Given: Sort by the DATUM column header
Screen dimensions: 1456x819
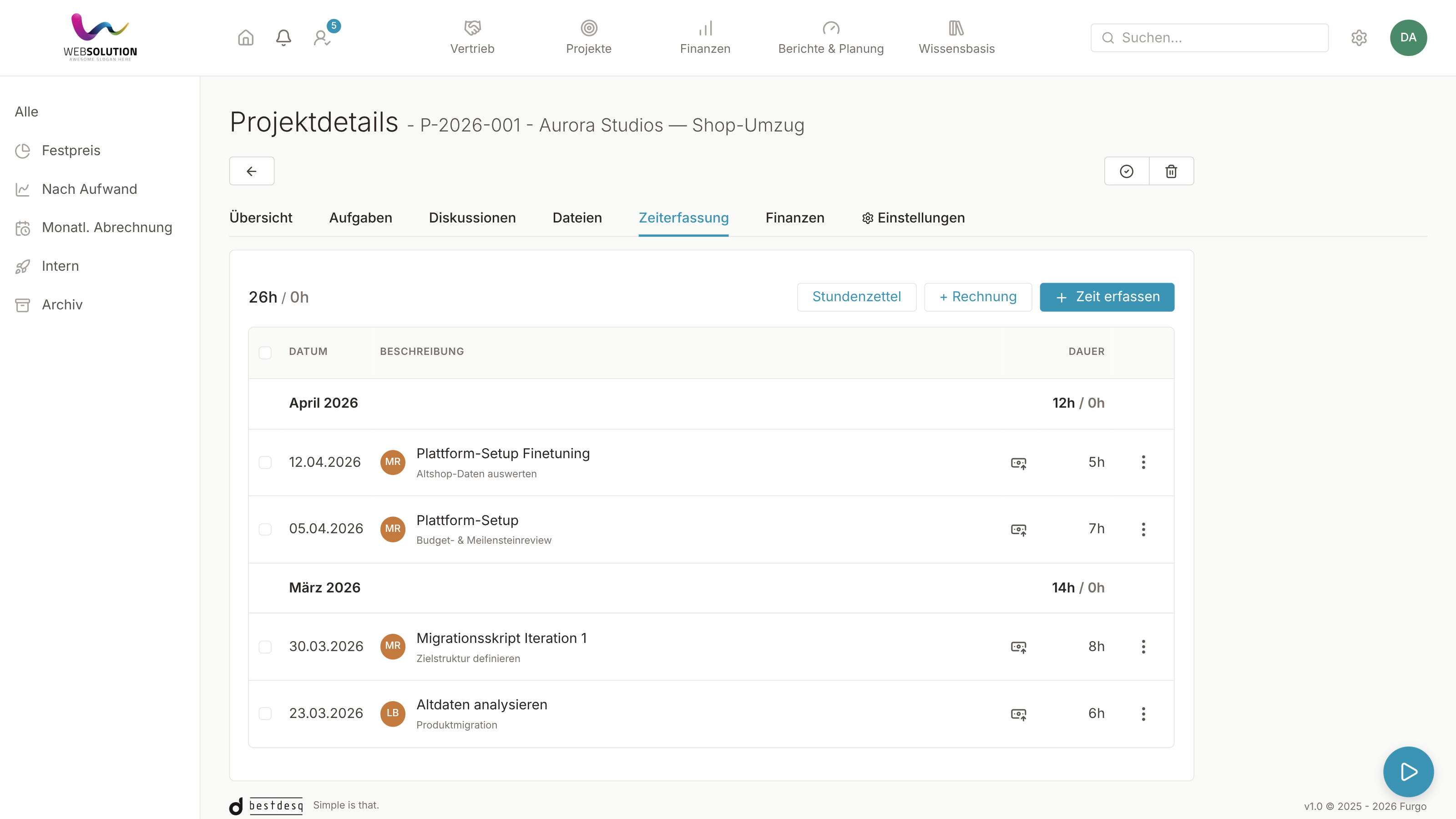Looking at the screenshot, I should [x=308, y=352].
